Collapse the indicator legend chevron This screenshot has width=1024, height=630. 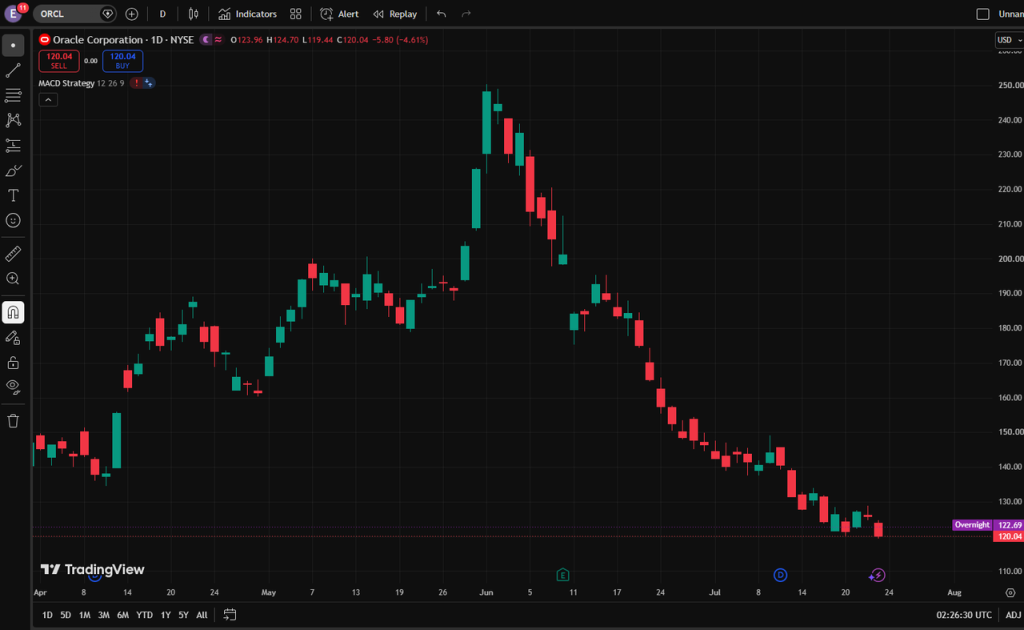point(48,100)
